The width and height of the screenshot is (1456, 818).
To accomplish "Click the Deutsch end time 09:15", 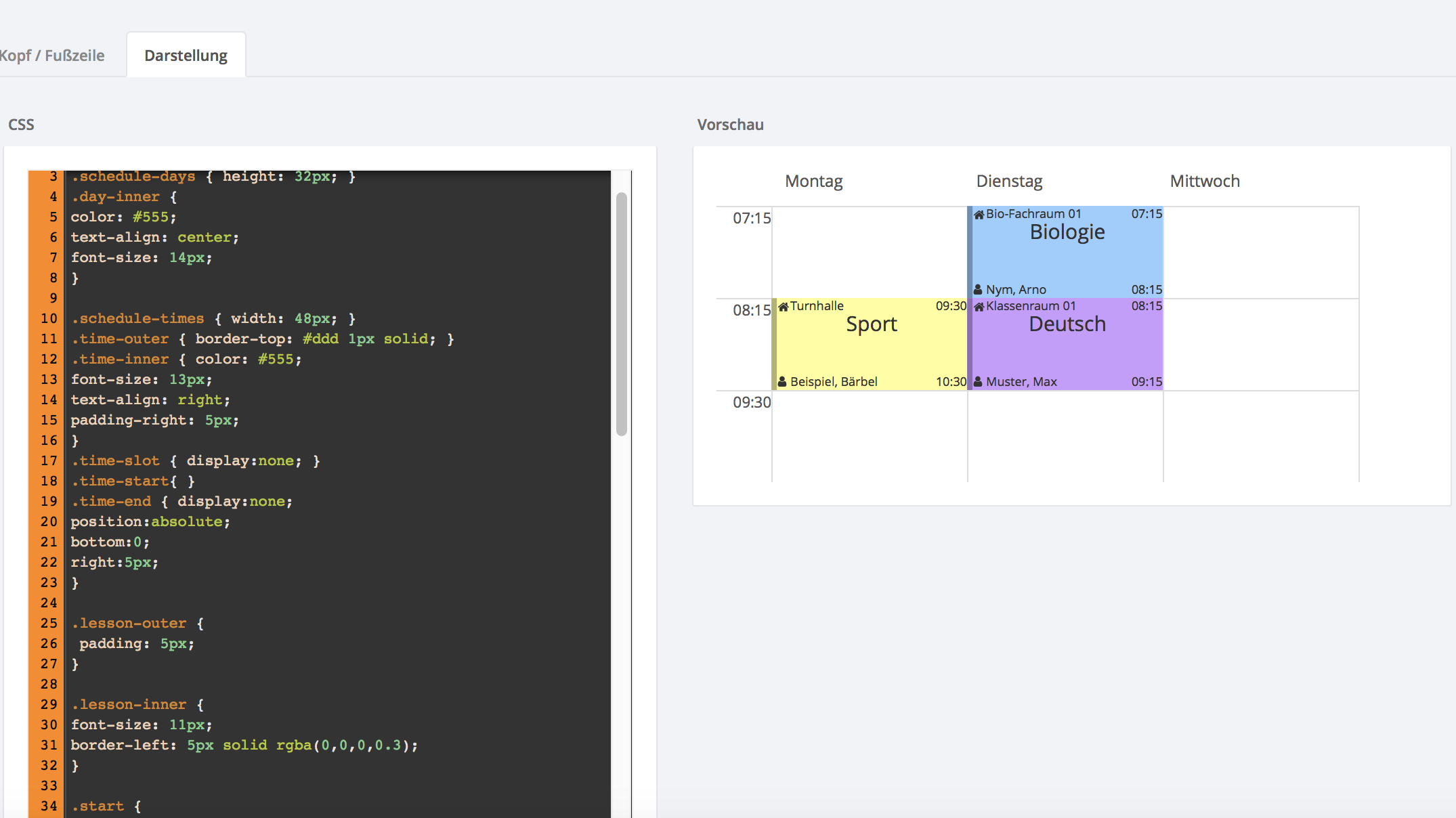I will [x=1147, y=382].
